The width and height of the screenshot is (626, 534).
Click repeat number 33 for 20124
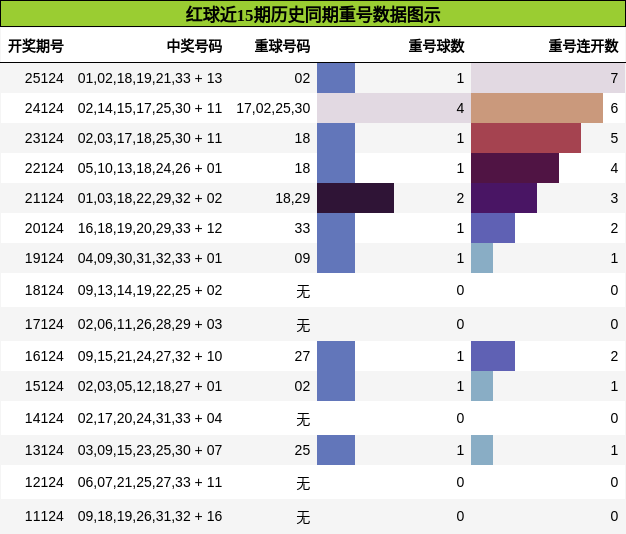[302, 228]
